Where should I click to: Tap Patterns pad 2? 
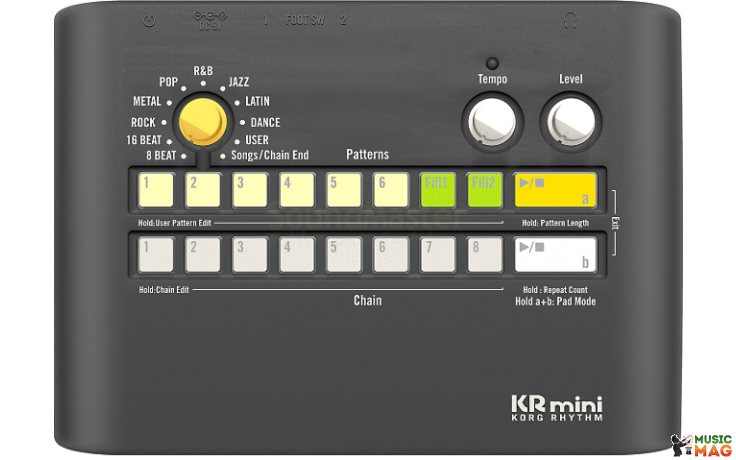point(203,190)
